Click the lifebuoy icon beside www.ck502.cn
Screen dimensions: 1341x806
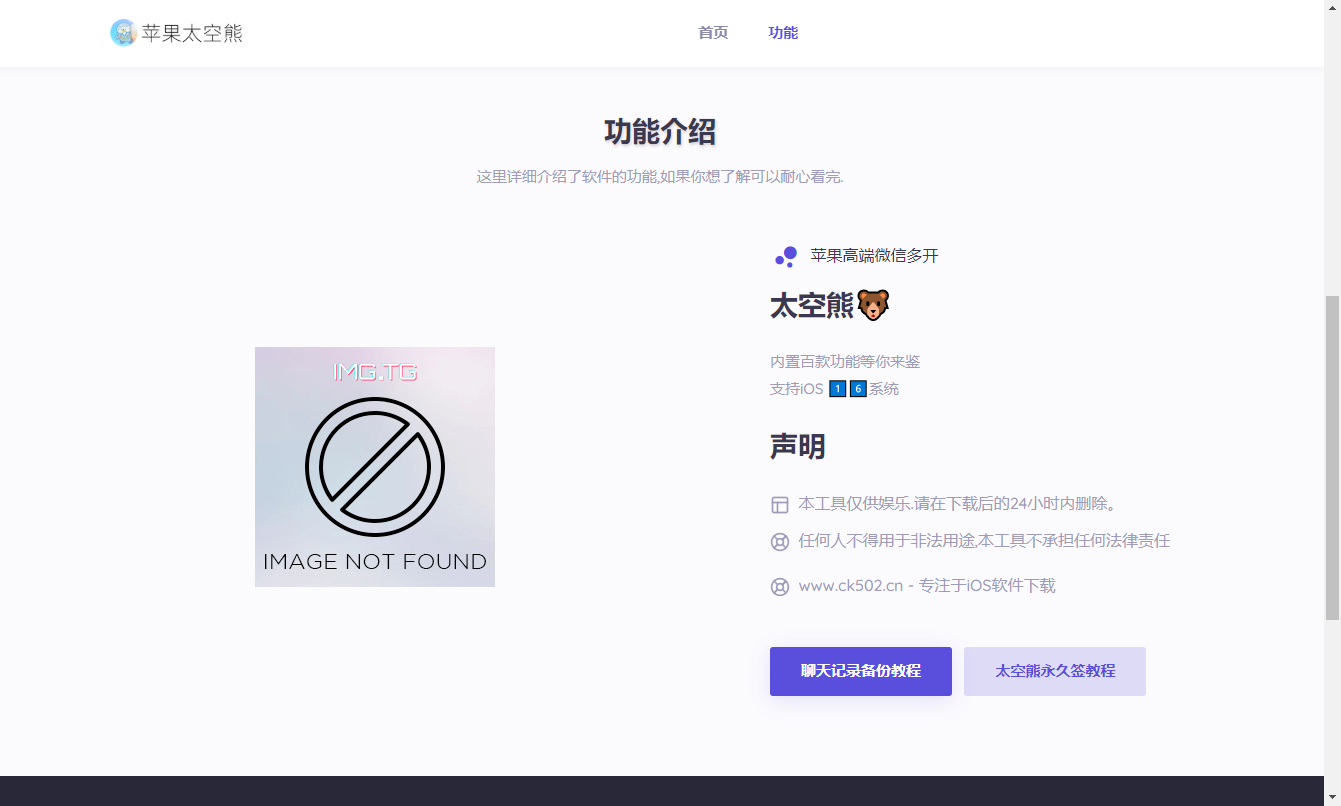click(x=780, y=587)
